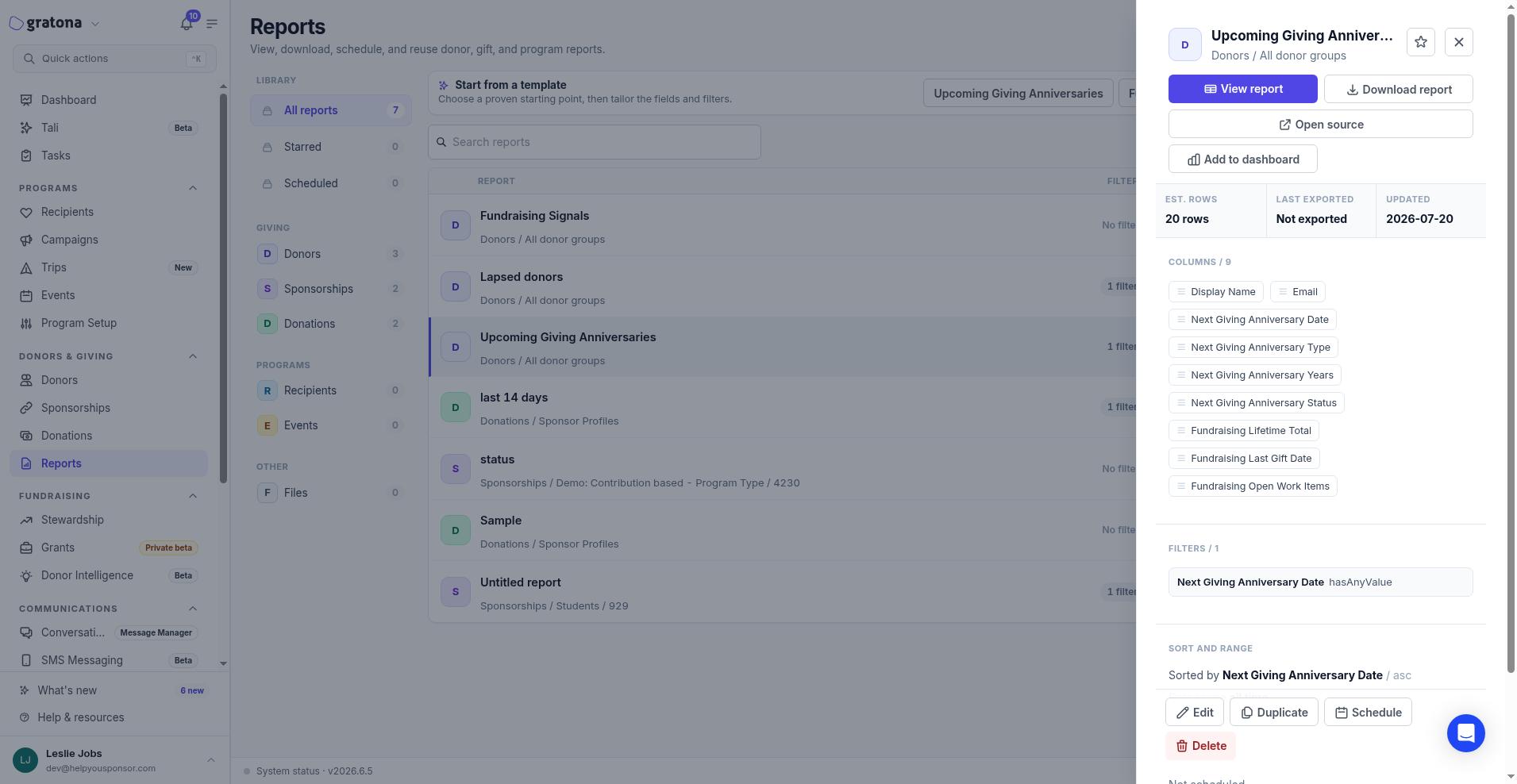Click Add to dashboard button
Viewport: 1517px width, 784px height.
click(x=1242, y=159)
